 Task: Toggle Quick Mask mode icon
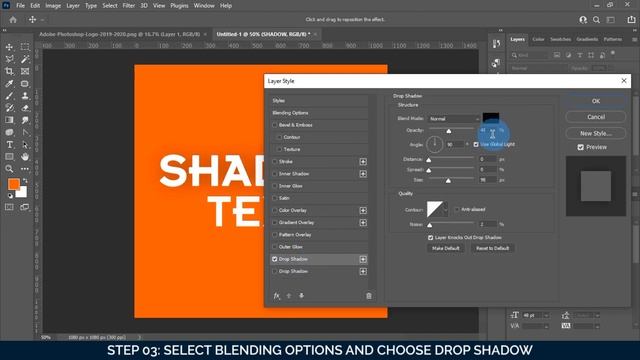click(x=9, y=207)
